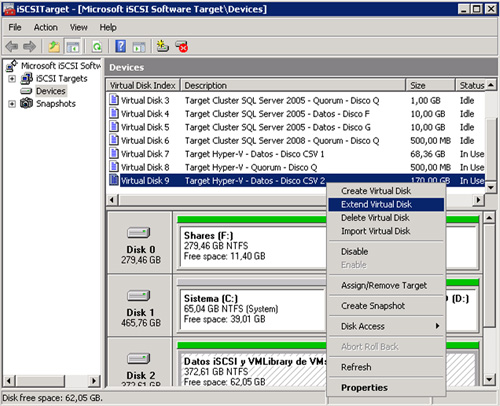The height and width of the screenshot is (406, 500).
Task: Choose Create Virtual Disk from context menu
Action: [x=386, y=191]
